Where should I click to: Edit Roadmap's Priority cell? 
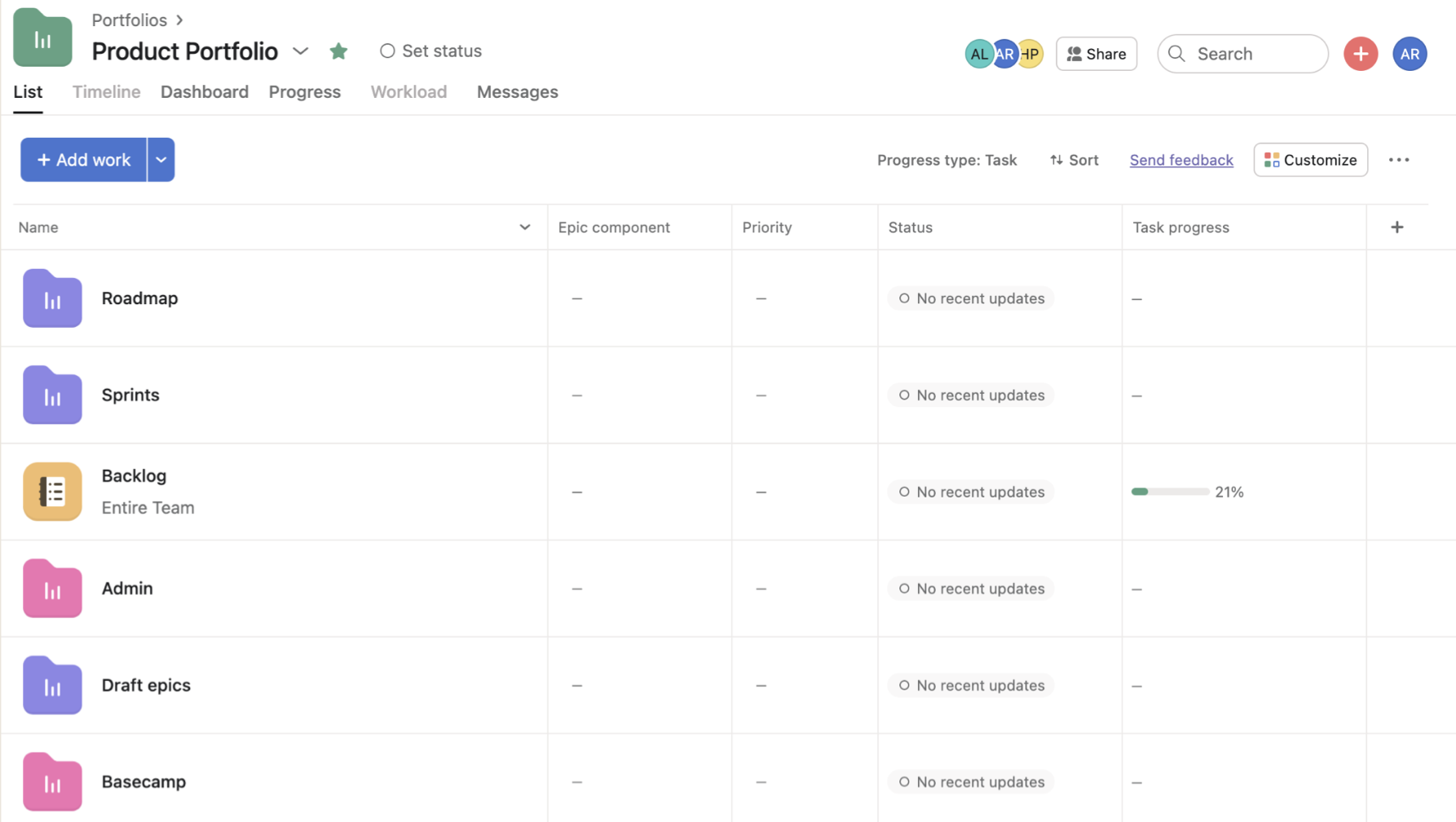(805, 298)
